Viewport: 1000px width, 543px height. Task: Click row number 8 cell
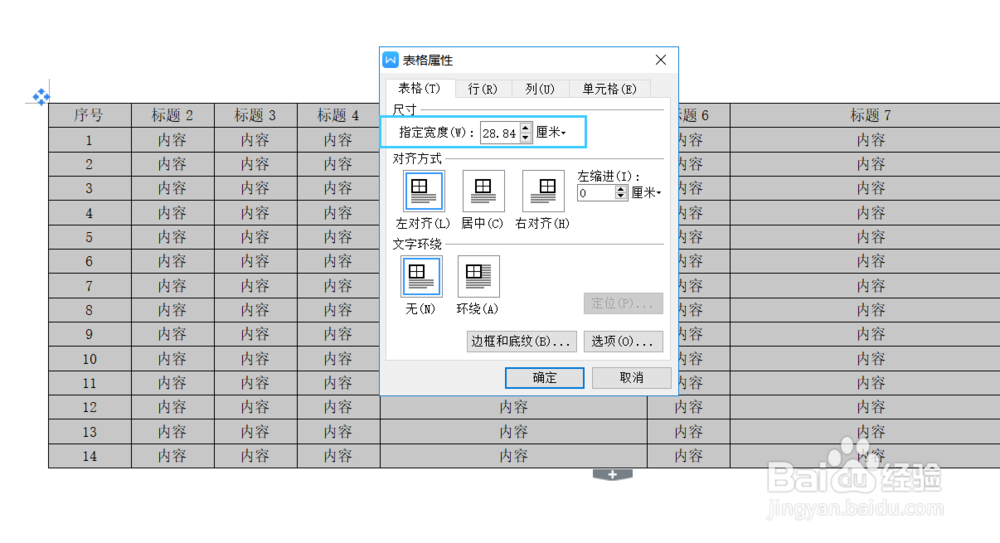(90, 310)
